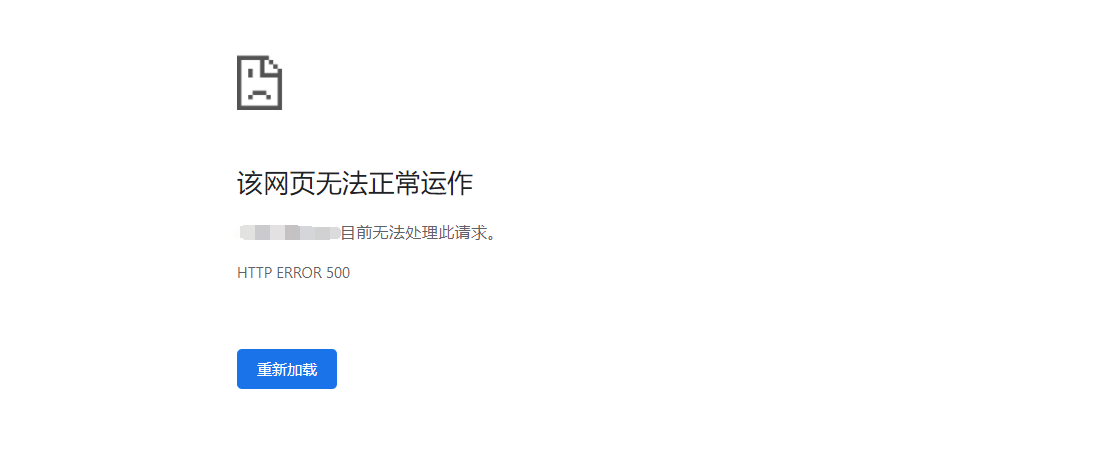Image resolution: width=1110 pixels, height=470 pixels.
Task: Reload the page with the 重新加载 button
Action: point(287,369)
